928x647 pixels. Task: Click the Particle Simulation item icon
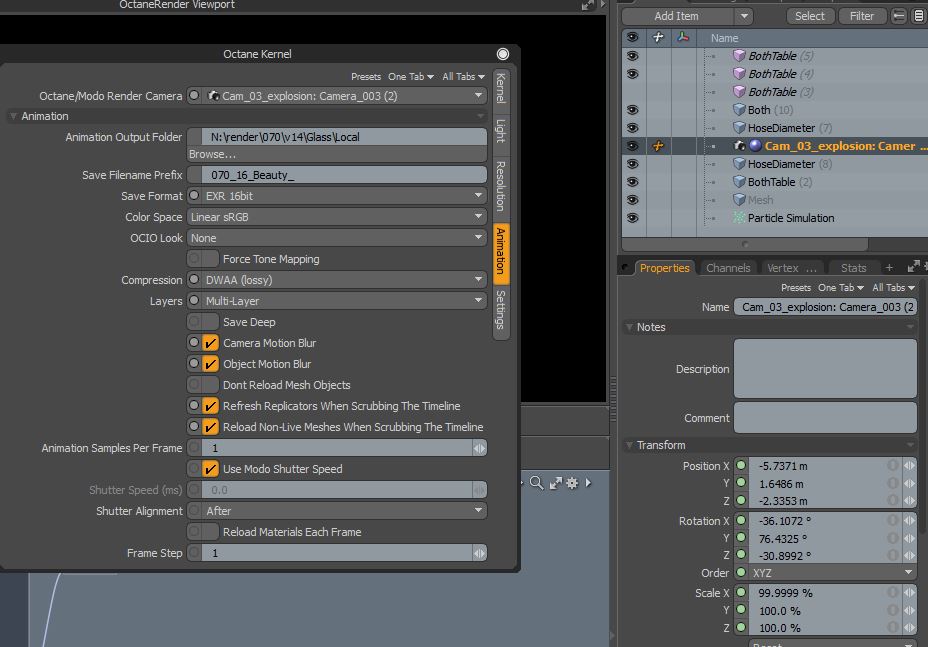point(739,218)
